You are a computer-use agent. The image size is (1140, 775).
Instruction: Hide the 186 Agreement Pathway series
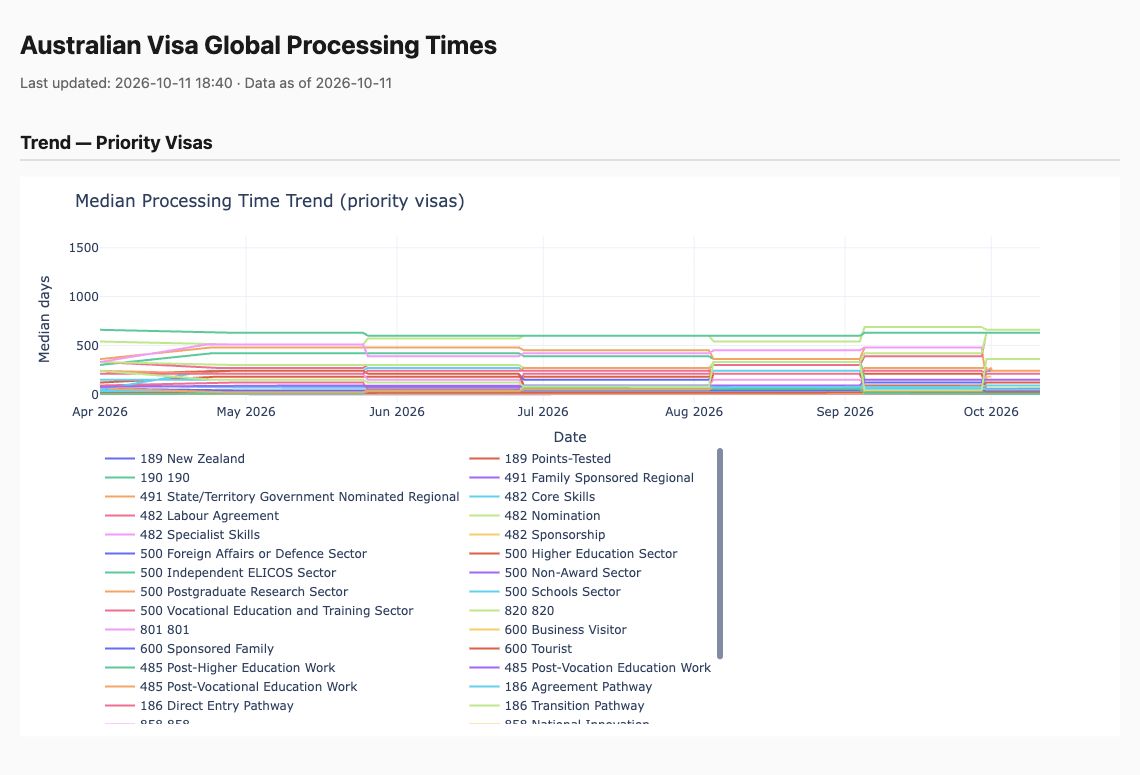point(561,686)
